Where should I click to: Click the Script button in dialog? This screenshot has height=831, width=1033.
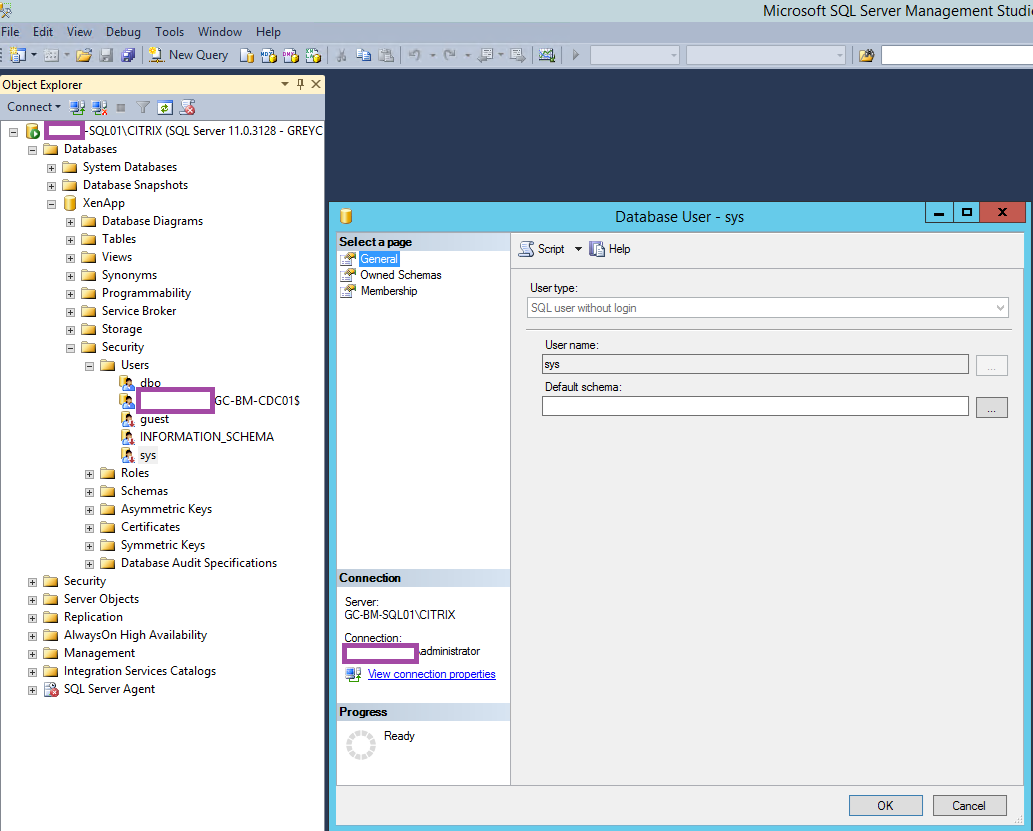click(x=541, y=249)
